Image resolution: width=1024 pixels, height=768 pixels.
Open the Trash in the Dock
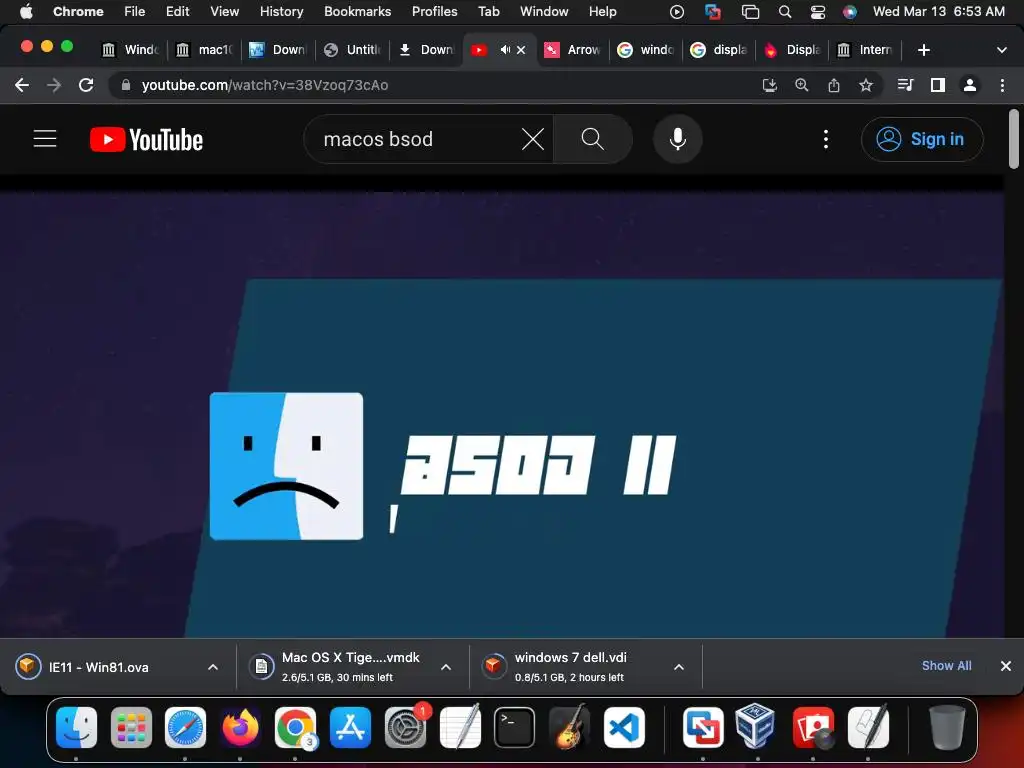click(947, 727)
